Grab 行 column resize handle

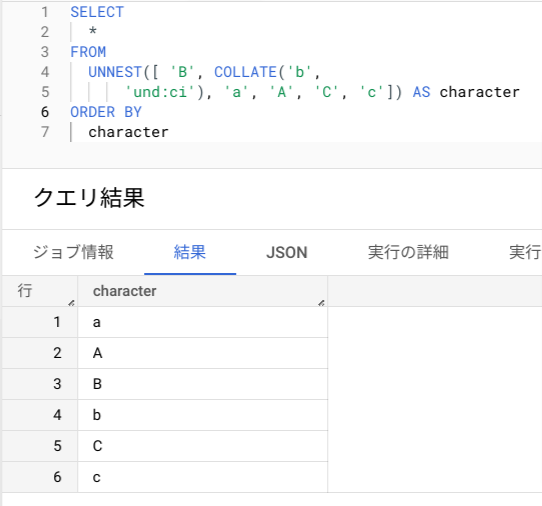(x=72, y=303)
